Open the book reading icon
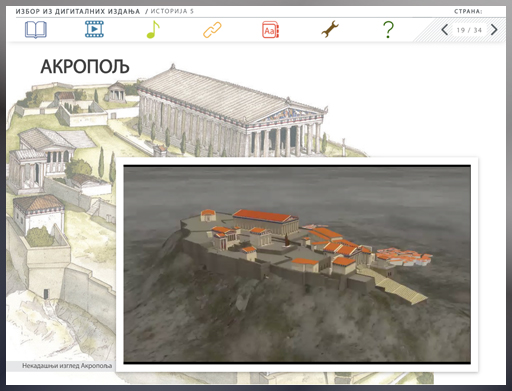Image resolution: width=512 pixels, height=391 pixels. (36, 30)
